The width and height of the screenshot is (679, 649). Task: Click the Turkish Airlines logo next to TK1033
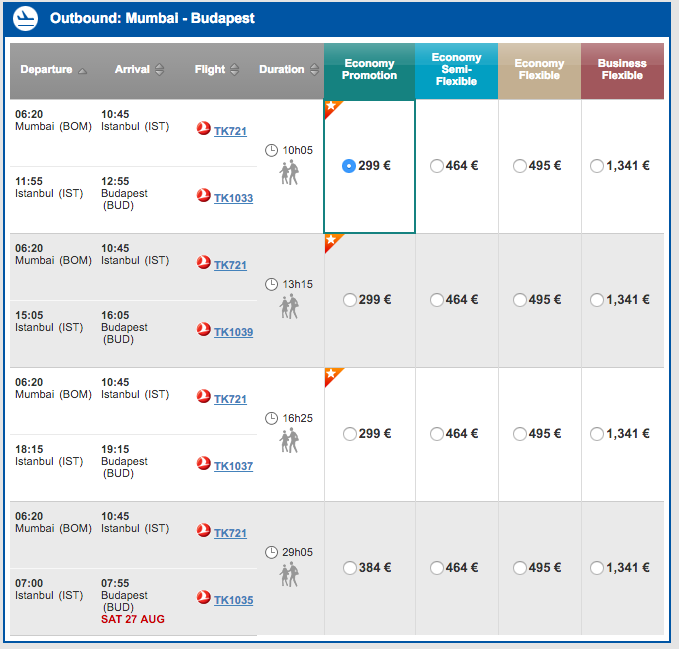click(204, 196)
